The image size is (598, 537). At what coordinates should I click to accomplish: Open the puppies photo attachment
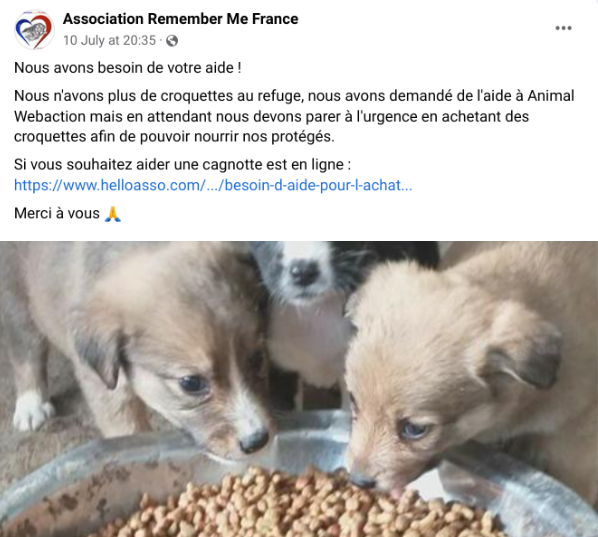(x=299, y=389)
